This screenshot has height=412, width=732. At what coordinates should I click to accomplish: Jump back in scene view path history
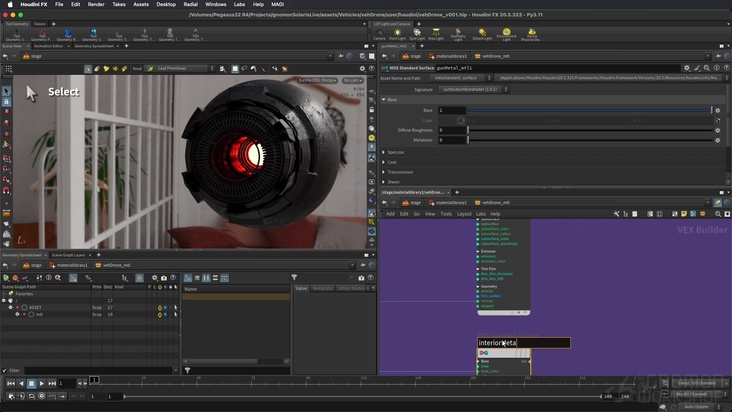tap(5, 56)
